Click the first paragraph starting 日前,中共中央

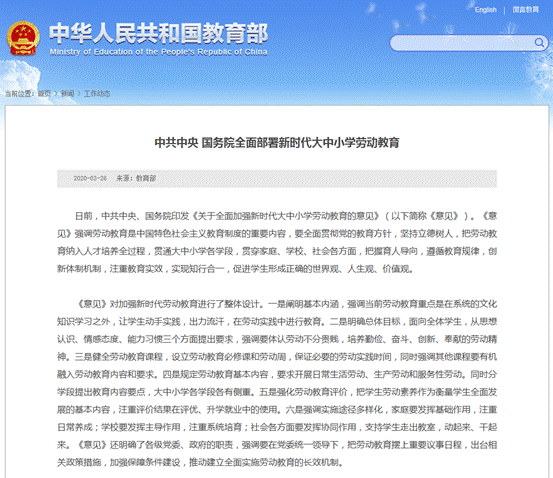pyautogui.click(x=277, y=242)
